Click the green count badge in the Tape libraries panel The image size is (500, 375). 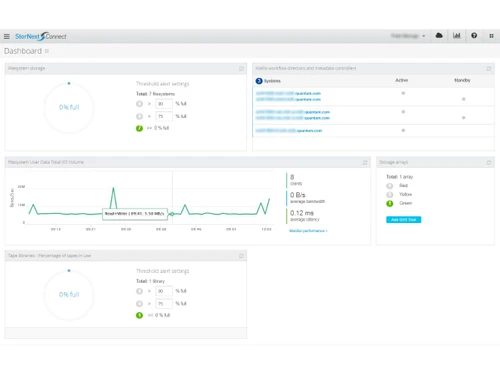point(139,315)
